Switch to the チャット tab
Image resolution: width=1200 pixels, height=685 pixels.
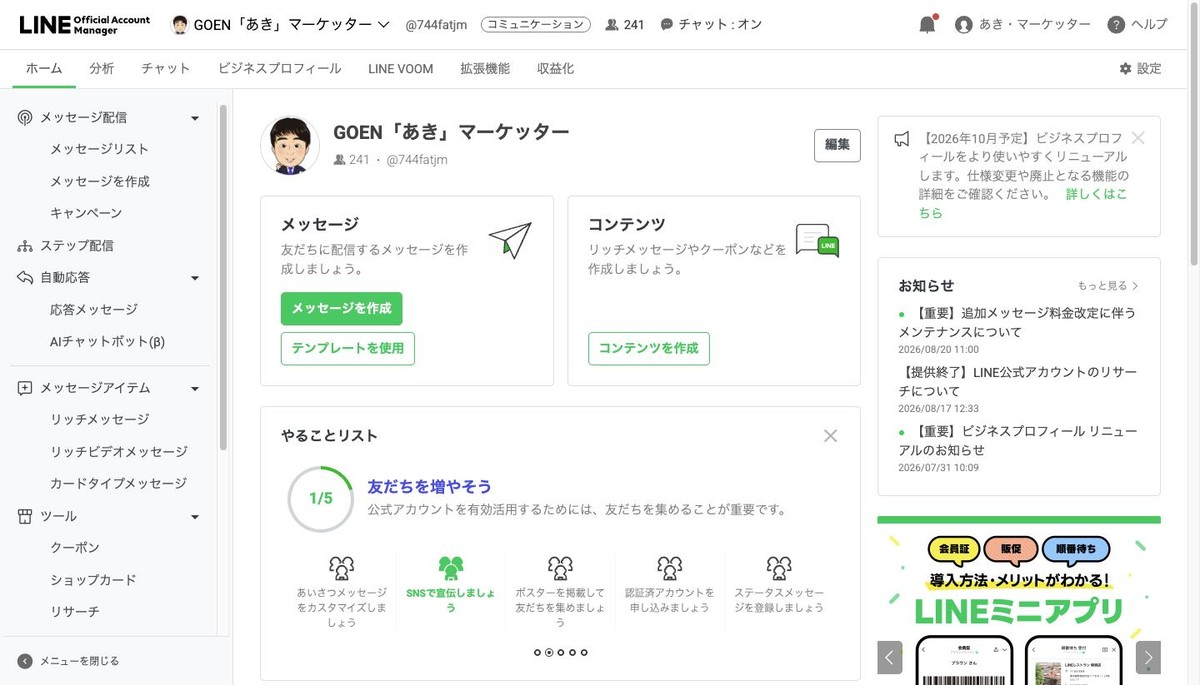tap(166, 68)
